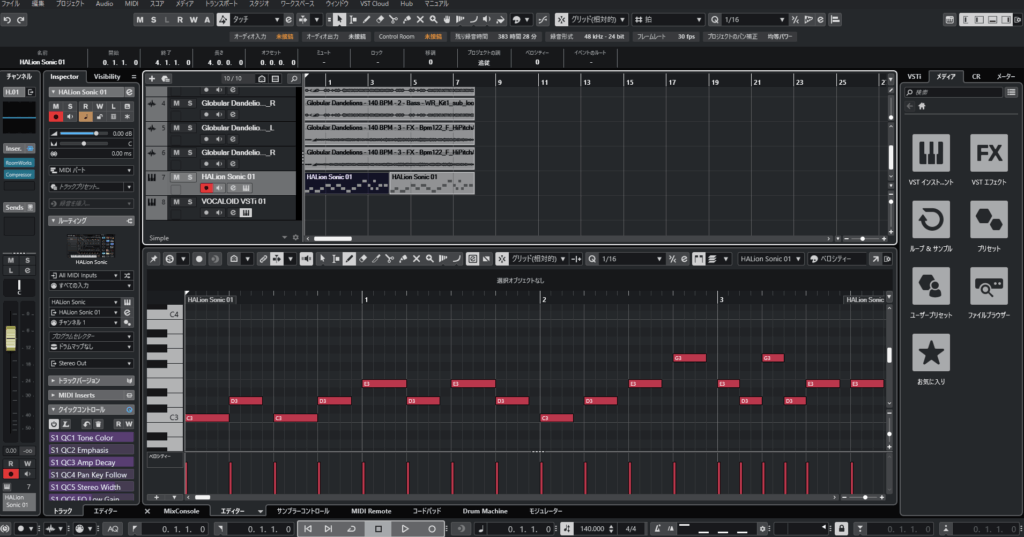The width and height of the screenshot is (1024, 537).
Task: Open the VST Effects FX tile
Action: pyautogui.click(x=989, y=153)
